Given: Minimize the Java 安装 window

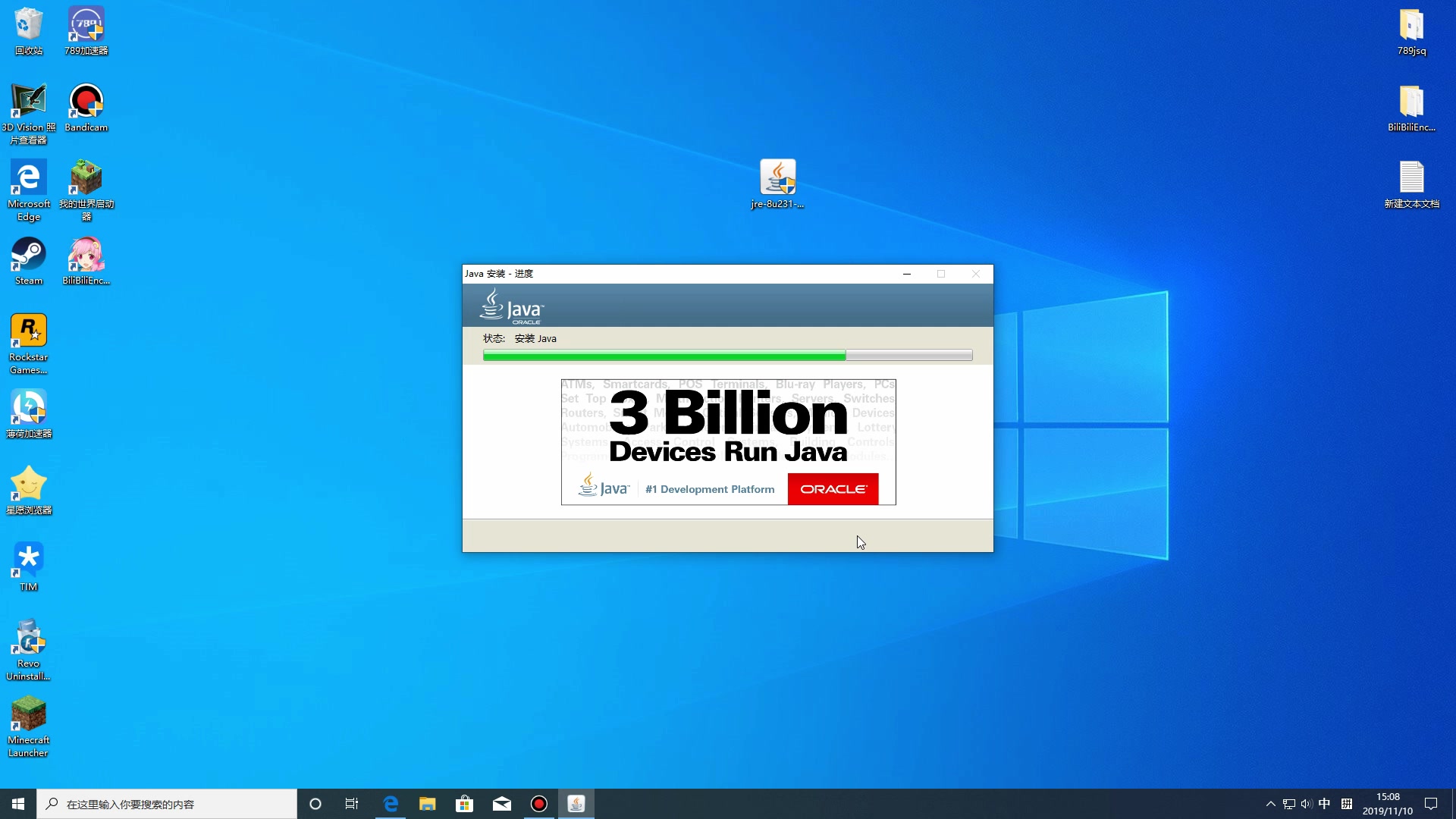Looking at the screenshot, I should pos(907,274).
